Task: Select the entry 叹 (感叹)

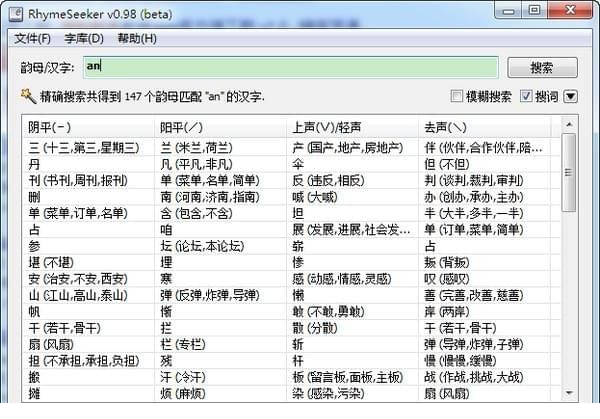Action: click(x=447, y=279)
